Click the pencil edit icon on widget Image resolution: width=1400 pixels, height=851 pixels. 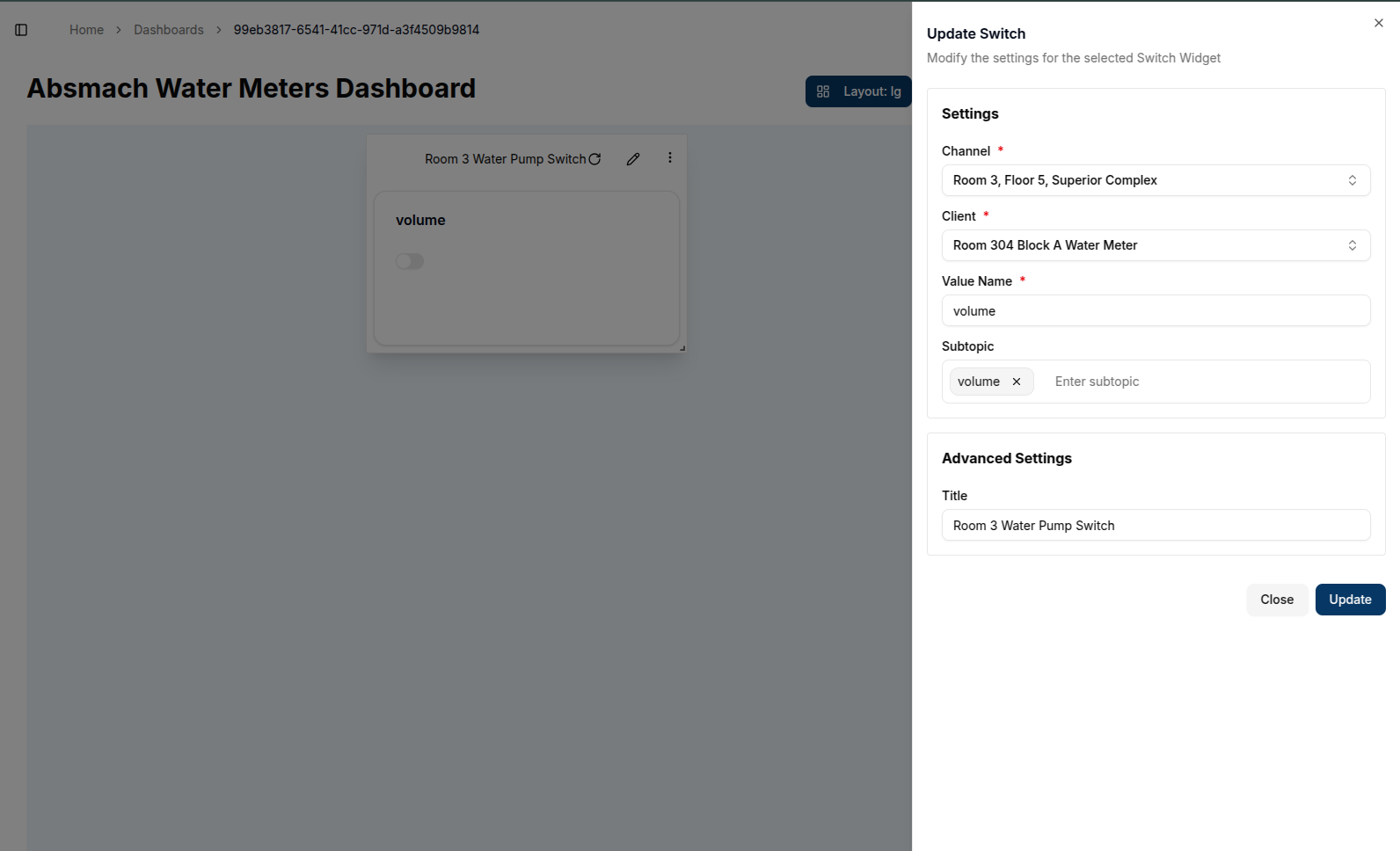tap(633, 159)
